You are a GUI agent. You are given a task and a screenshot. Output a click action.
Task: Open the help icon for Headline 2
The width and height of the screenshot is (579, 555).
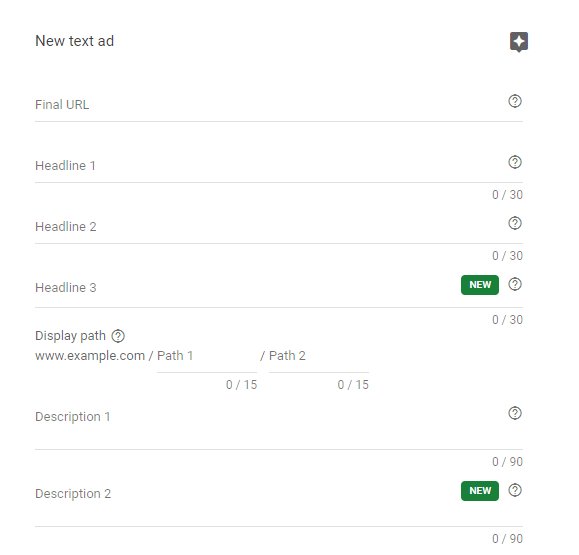[x=515, y=223]
